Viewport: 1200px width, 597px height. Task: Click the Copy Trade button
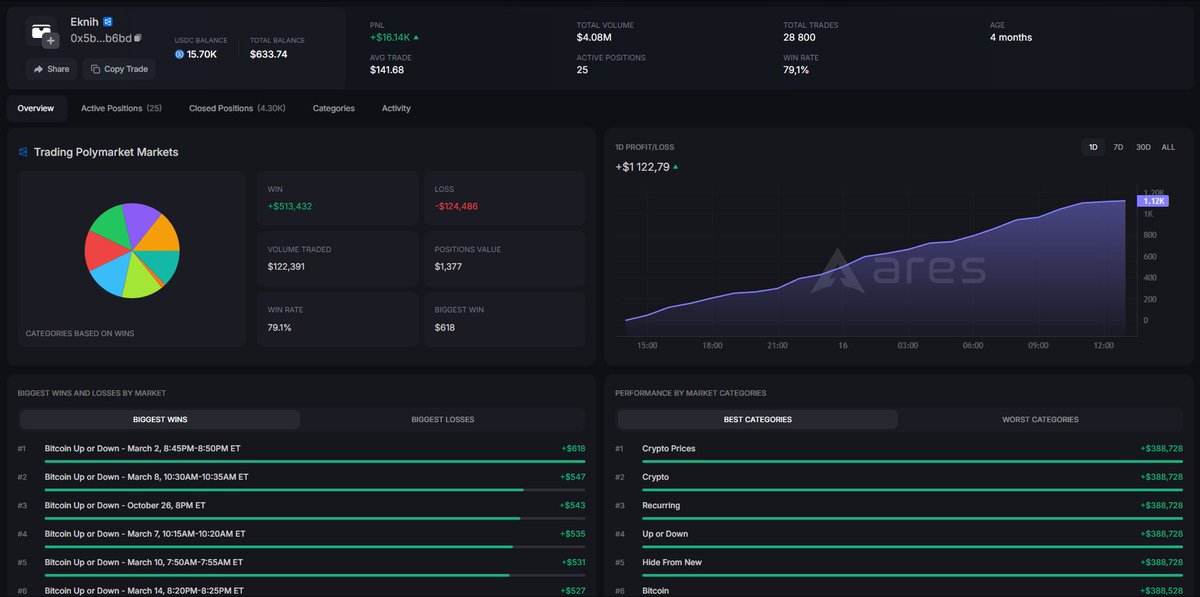click(119, 69)
